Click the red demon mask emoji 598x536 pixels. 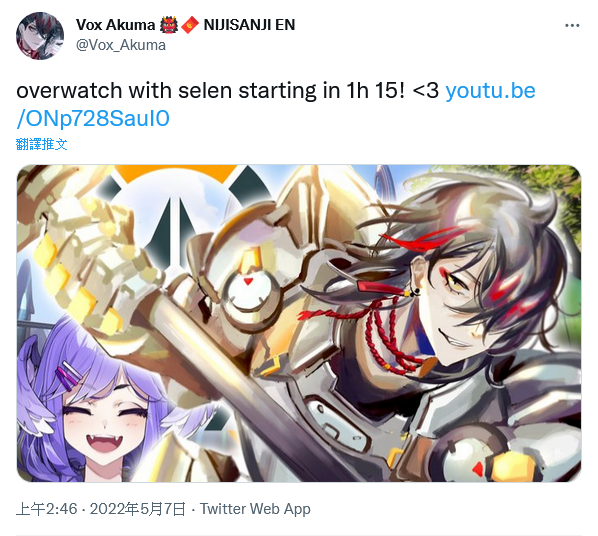point(169,25)
